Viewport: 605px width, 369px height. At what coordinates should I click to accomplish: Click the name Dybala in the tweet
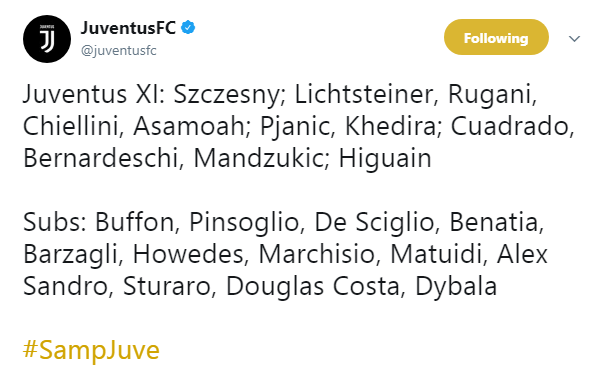pos(456,286)
